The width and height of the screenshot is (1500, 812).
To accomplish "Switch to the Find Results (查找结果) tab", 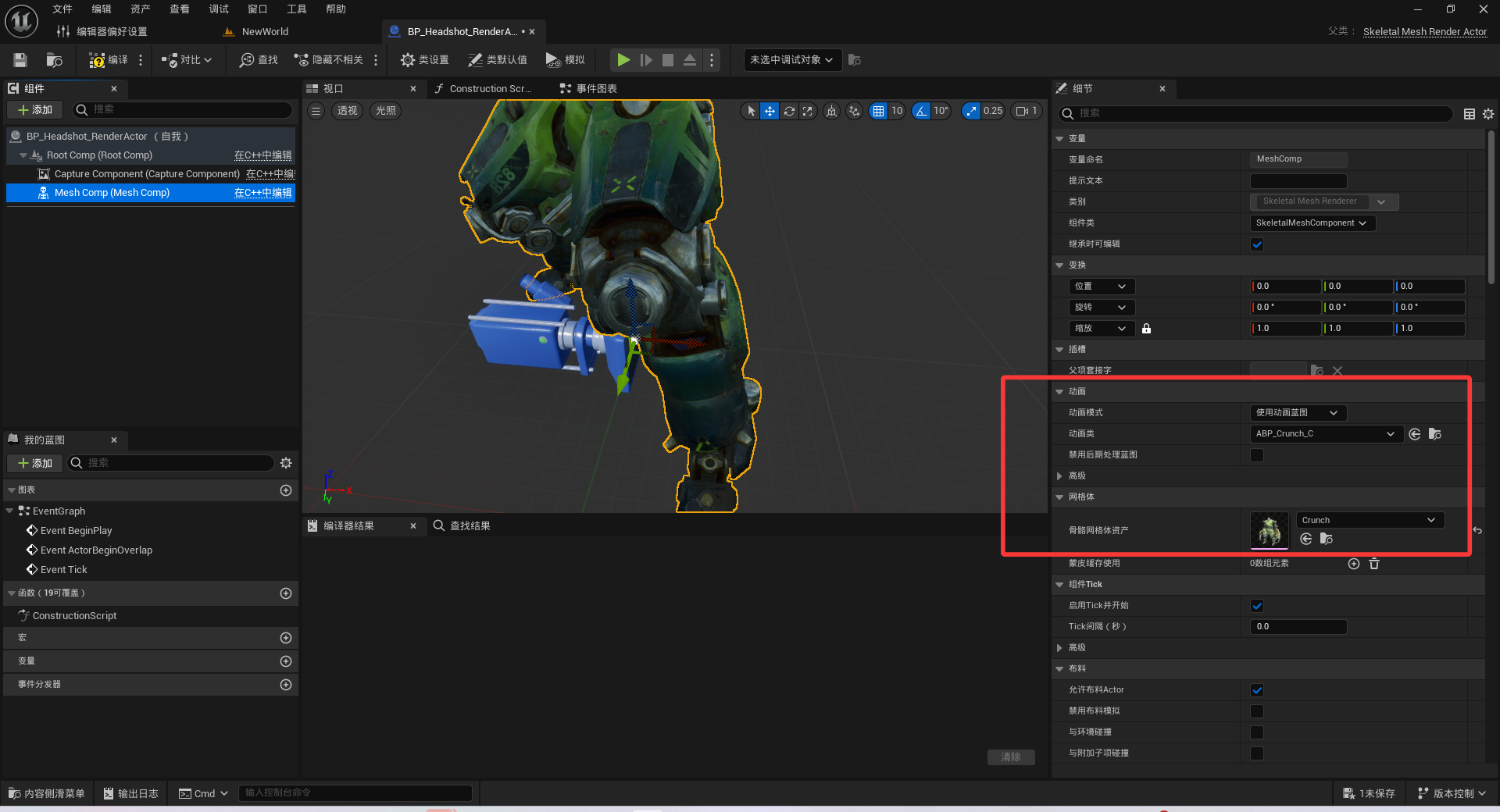I will (x=462, y=526).
